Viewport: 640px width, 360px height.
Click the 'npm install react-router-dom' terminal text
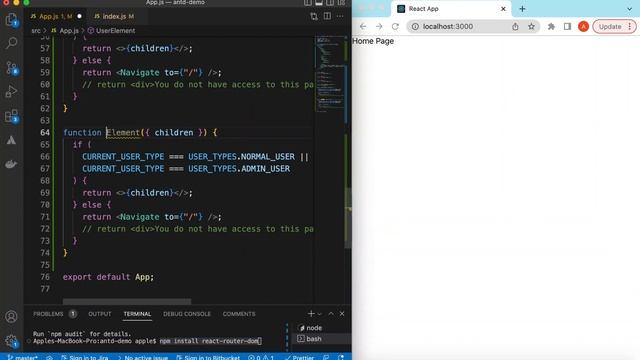209,341
